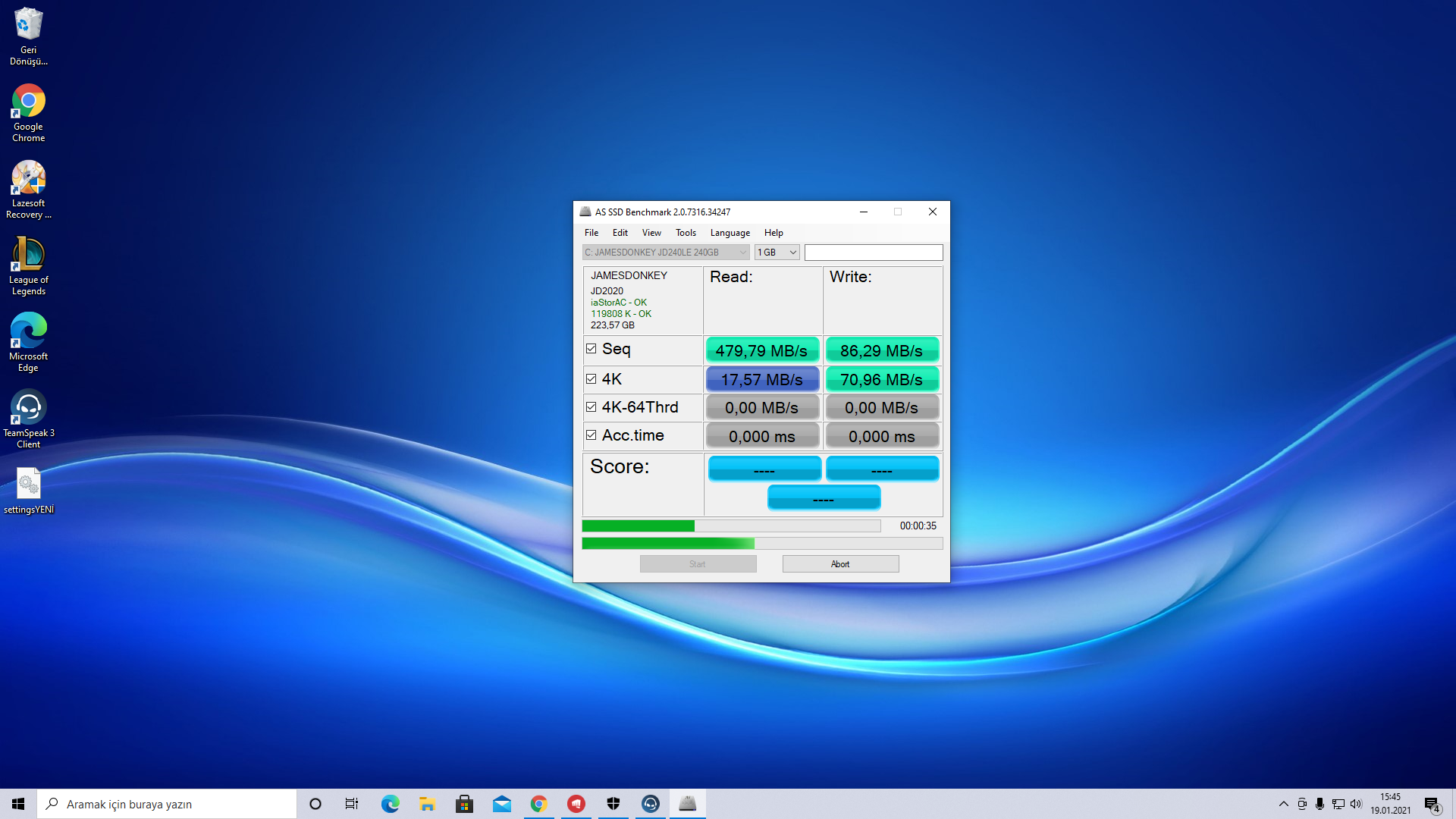Image resolution: width=1456 pixels, height=819 pixels.
Task: Open TeamSpeak 3 Client desktop shortcut
Action: [28, 419]
